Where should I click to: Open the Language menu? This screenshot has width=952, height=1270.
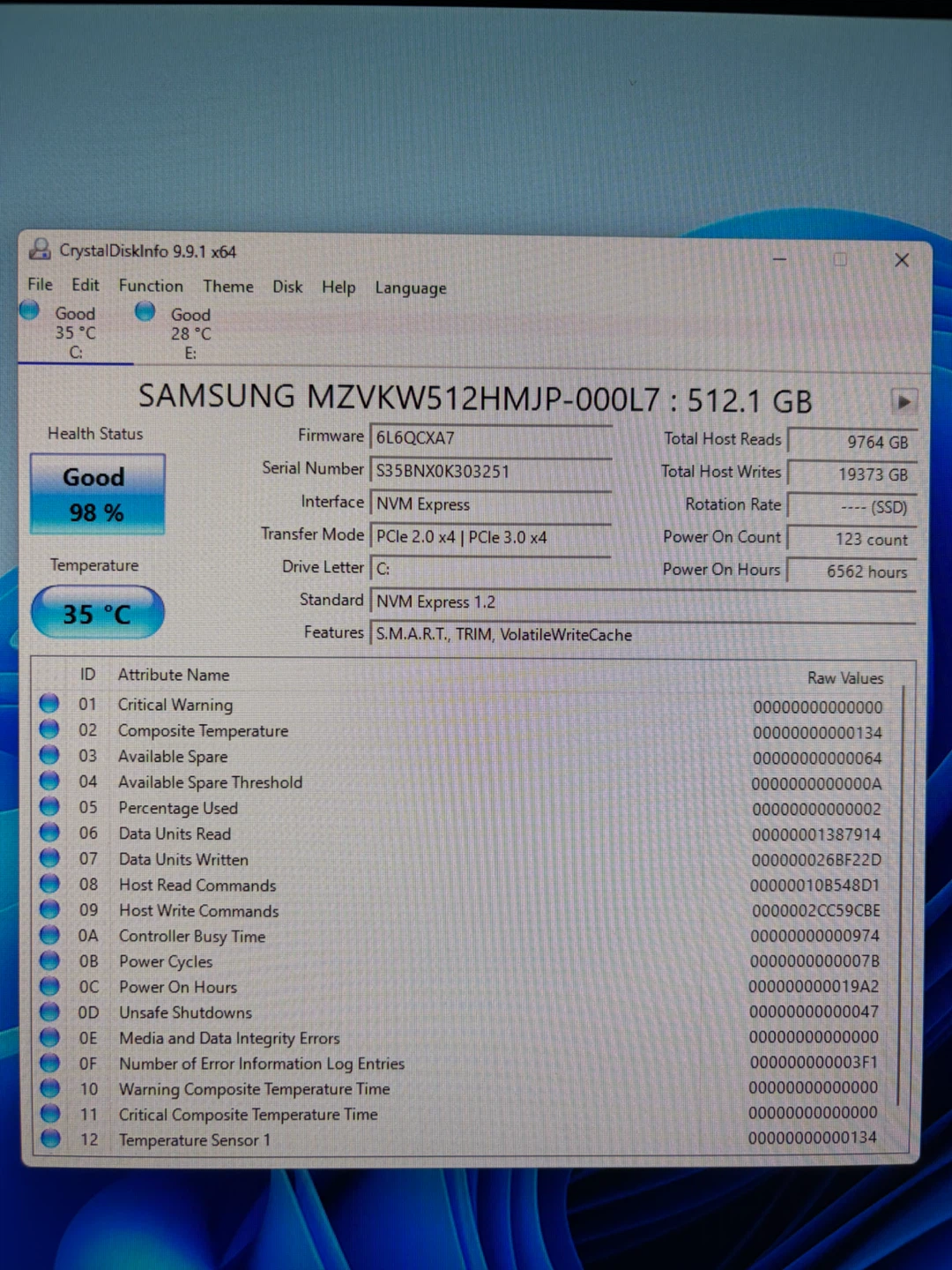[x=411, y=288]
